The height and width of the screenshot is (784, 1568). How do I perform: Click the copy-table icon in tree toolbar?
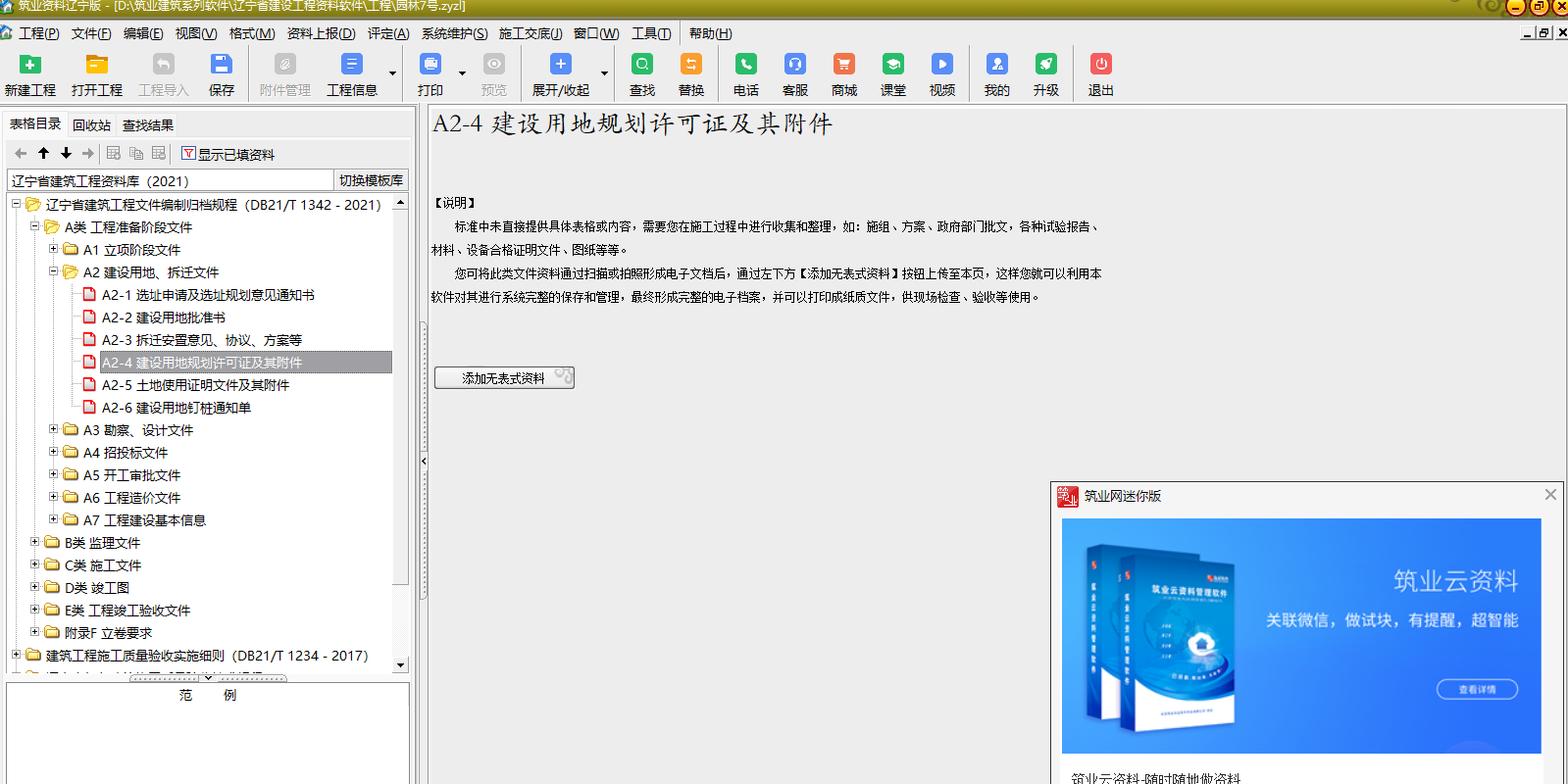[x=136, y=153]
